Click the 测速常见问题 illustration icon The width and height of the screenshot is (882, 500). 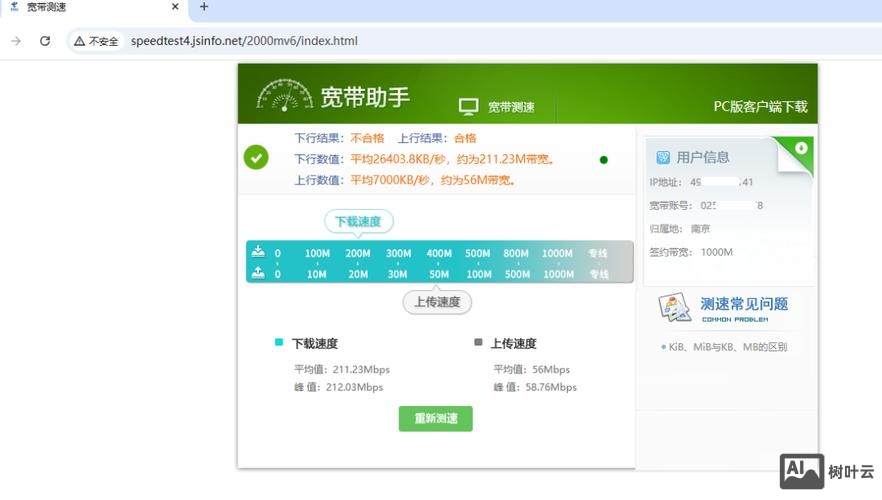tap(674, 307)
